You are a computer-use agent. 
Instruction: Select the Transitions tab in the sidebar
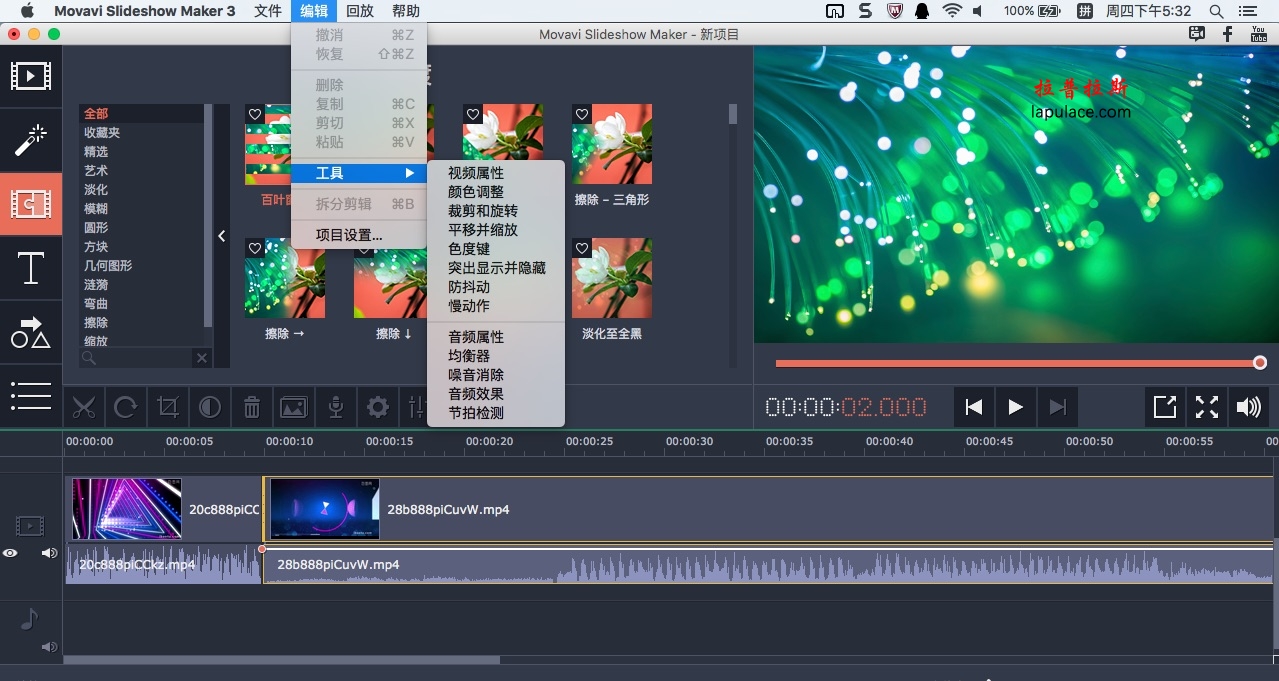pyautogui.click(x=31, y=204)
